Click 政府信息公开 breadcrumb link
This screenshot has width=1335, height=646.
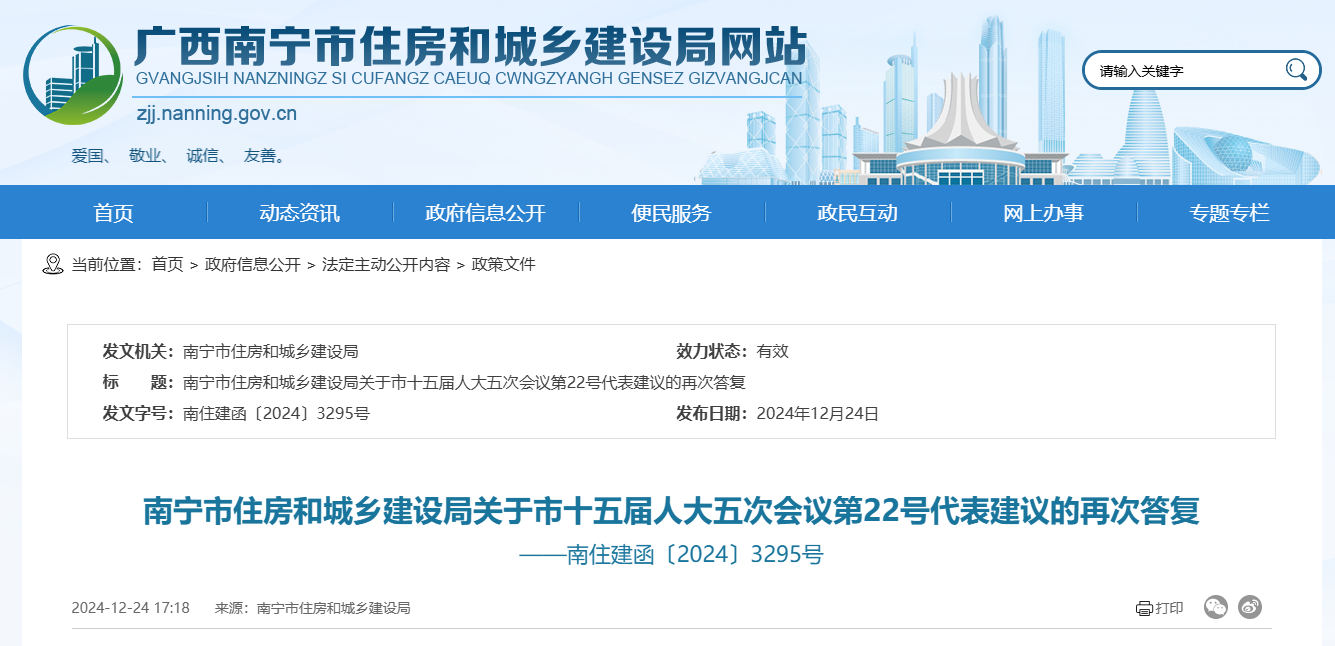coord(252,265)
